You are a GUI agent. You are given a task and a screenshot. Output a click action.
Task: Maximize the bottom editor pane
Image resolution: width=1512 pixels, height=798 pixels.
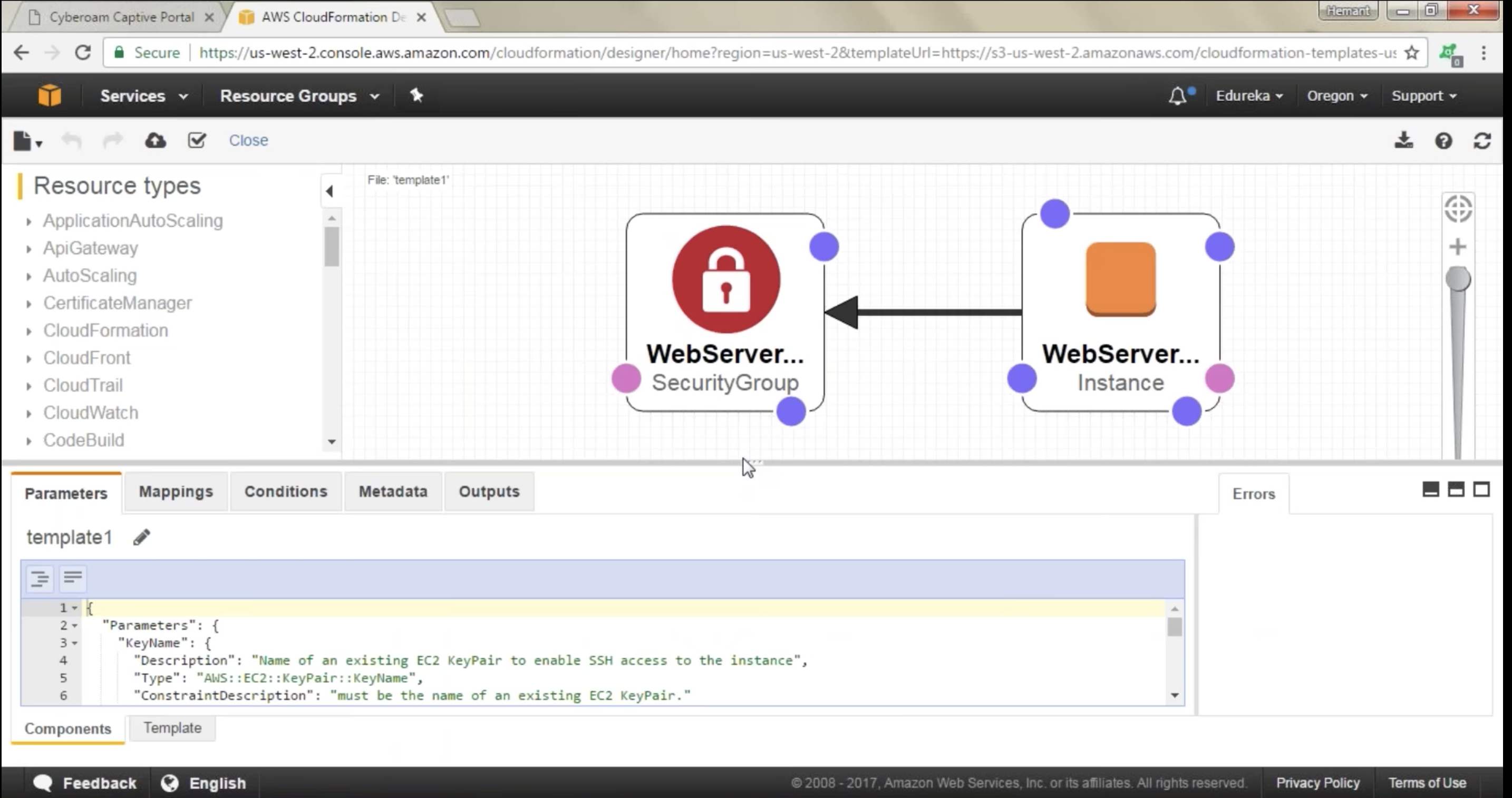click(x=1481, y=489)
